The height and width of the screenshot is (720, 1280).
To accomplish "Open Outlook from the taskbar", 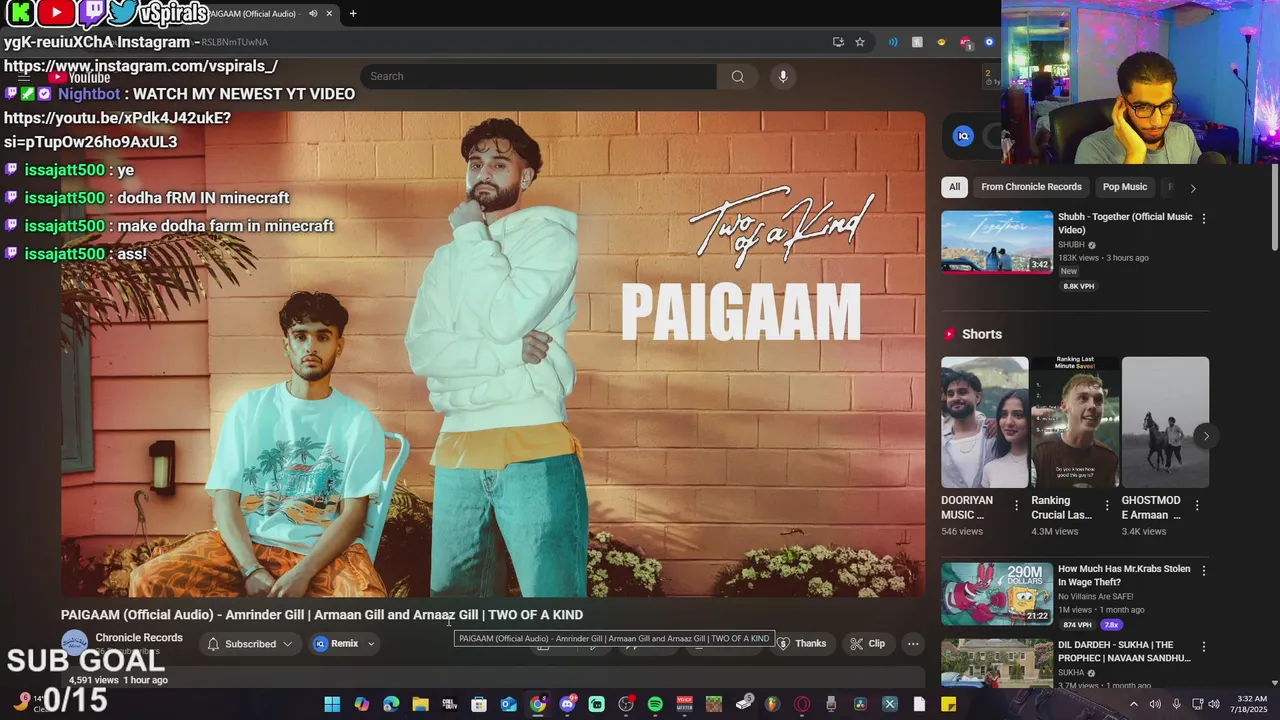I will pos(508,704).
